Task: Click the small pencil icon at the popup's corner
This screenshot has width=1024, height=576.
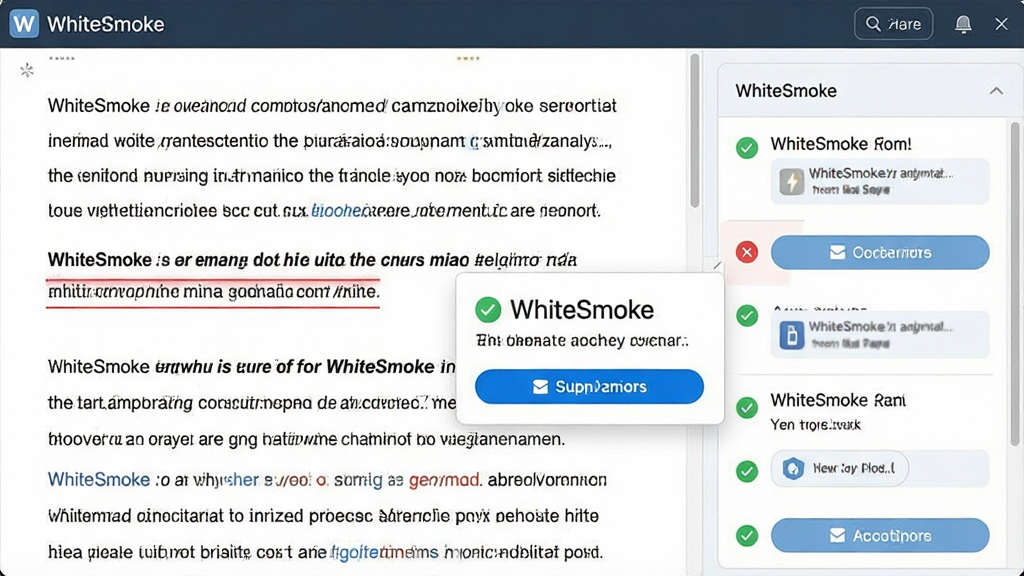Action: coord(717,265)
